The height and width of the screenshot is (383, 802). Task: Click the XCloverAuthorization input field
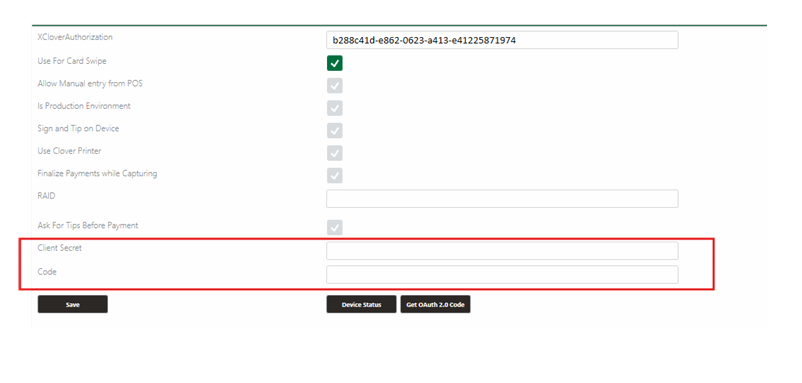tap(502, 40)
